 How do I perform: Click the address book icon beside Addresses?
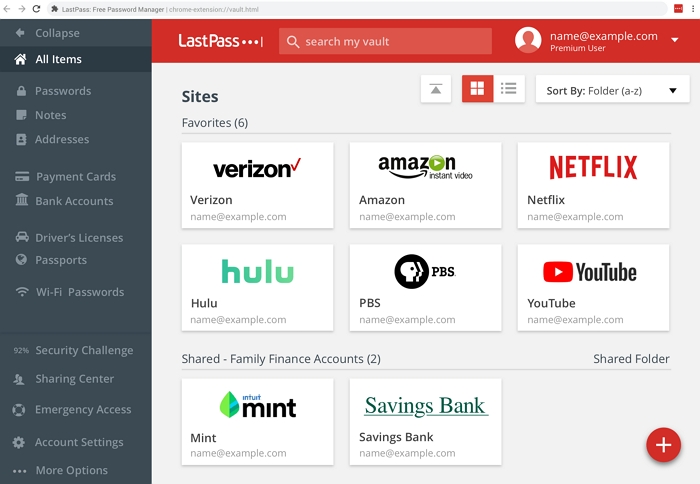[21, 139]
